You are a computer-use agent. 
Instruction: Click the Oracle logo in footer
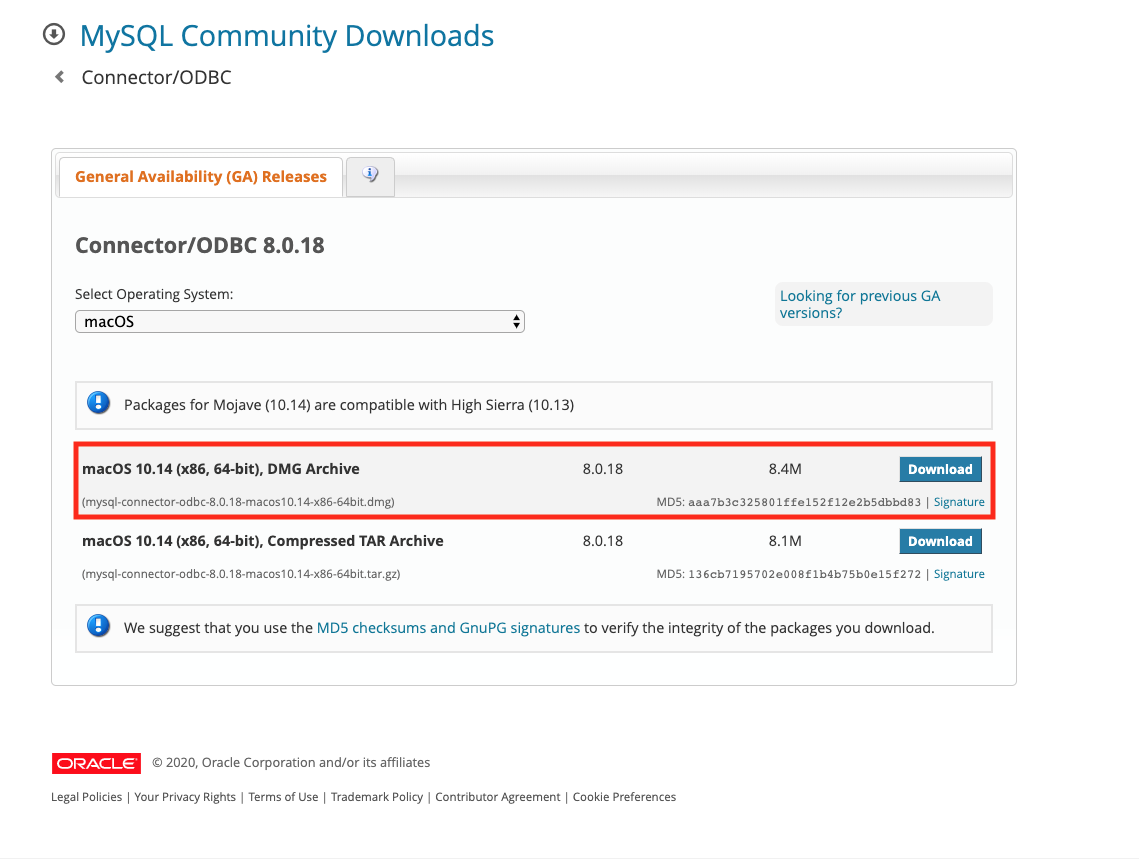(x=96, y=763)
